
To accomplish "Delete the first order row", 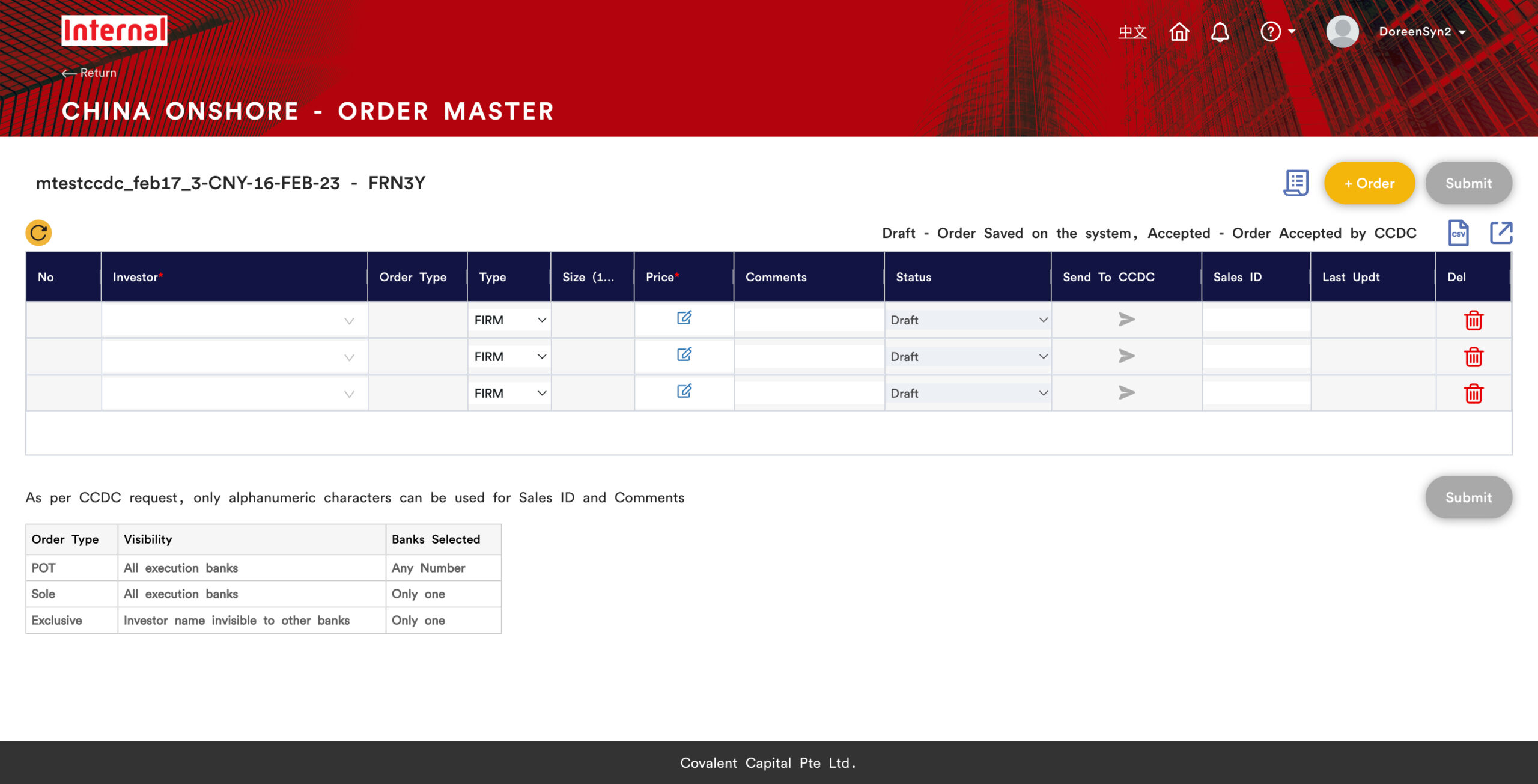I will click(1473, 320).
